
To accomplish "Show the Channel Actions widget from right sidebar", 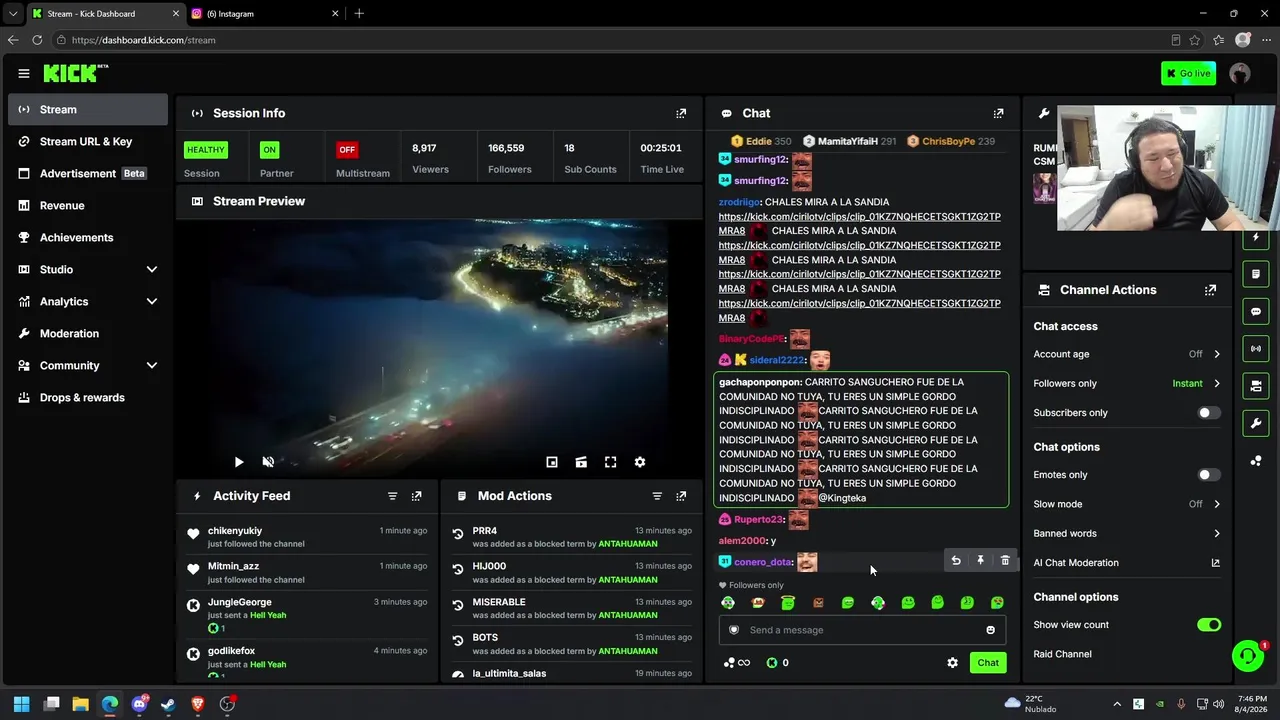I will [x=1256, y=386].
